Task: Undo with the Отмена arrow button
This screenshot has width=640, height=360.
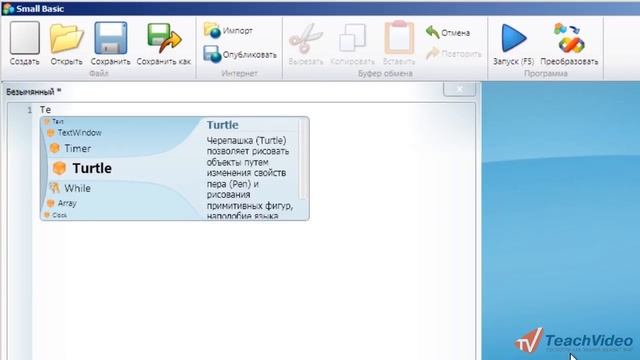Action: [448, 32]
